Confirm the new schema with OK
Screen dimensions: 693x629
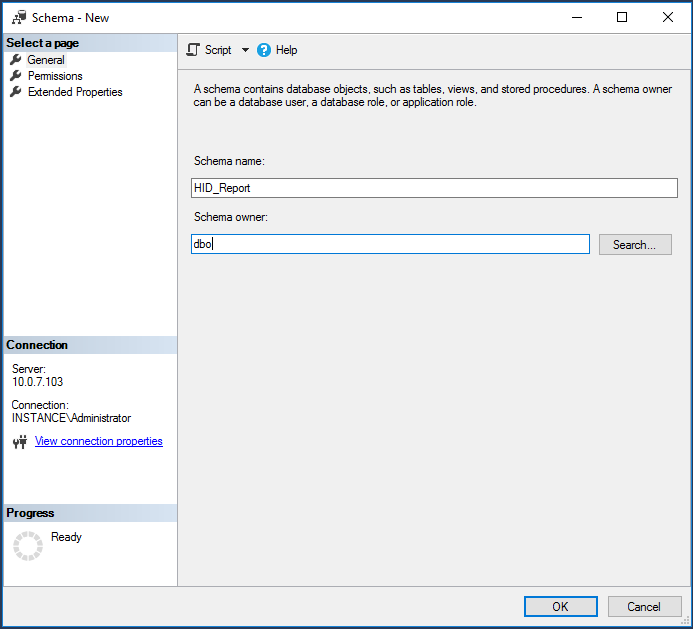click(560, 606)
